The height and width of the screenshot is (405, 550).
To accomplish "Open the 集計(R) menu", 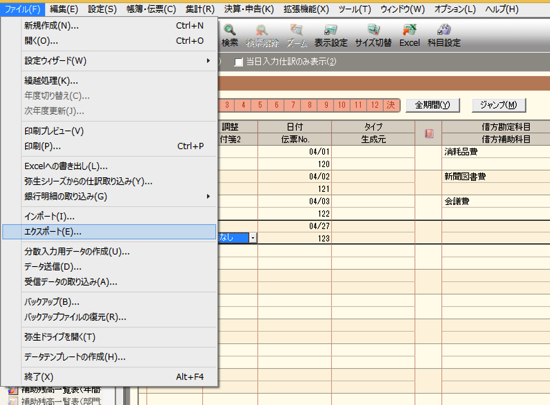I will [x=200, y=9].
